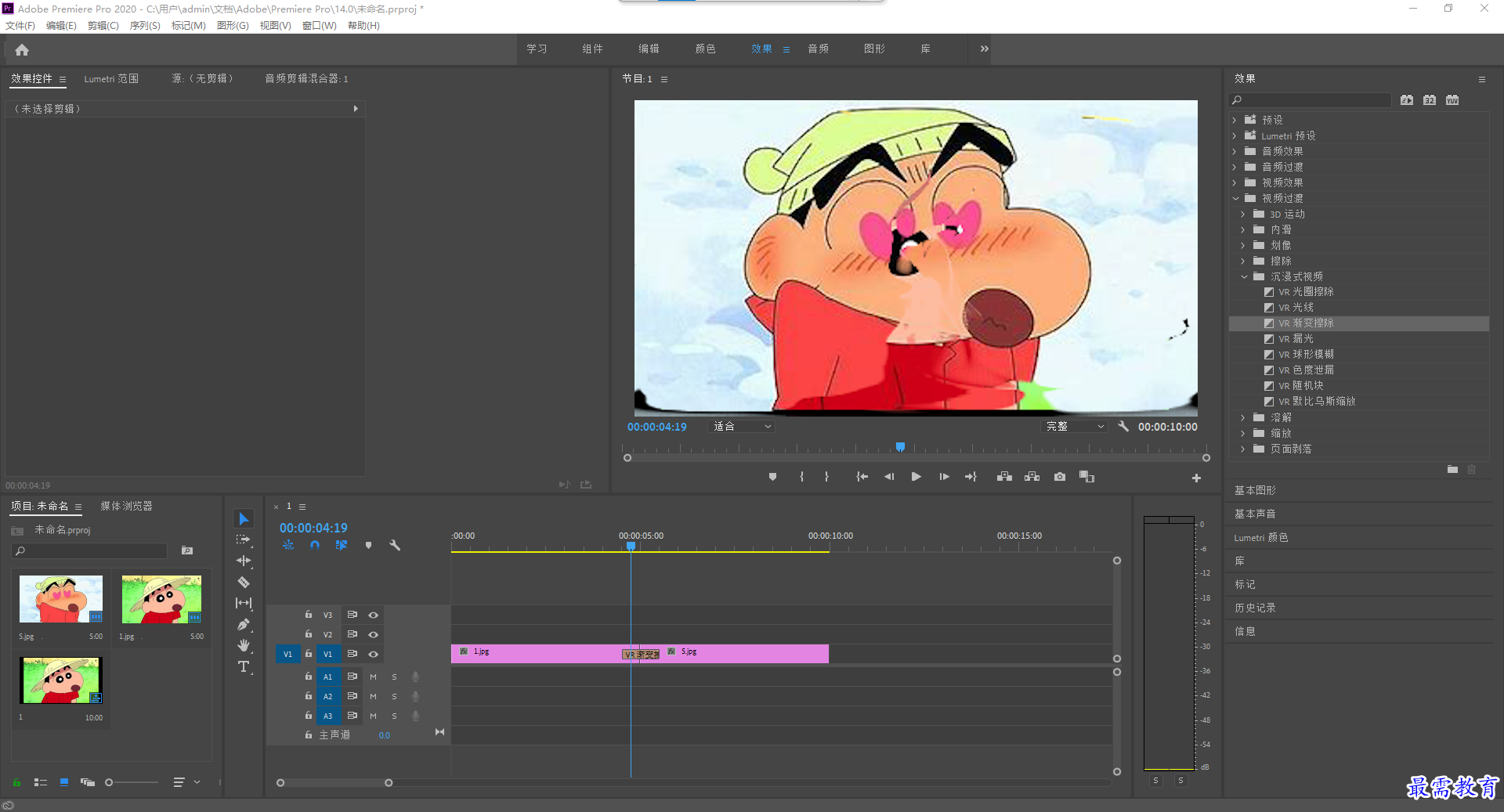The image size is (1504, 812).
Task: Open timeline display settings wrench
Action: pos(395,545)
